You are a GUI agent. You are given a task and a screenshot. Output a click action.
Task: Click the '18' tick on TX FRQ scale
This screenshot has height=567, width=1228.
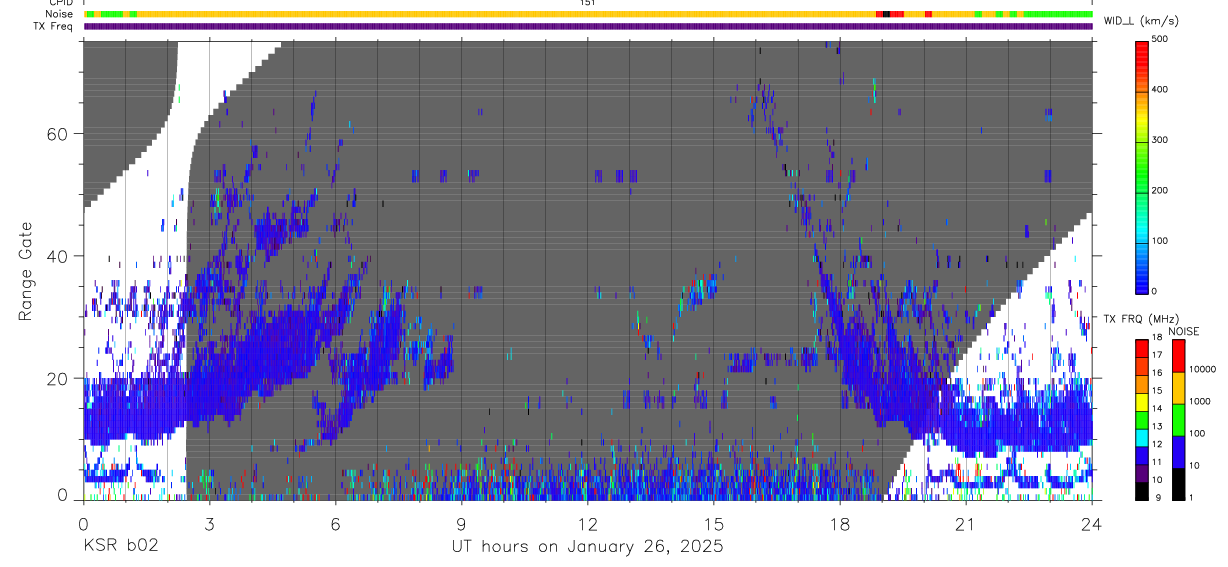point(1156,338)
